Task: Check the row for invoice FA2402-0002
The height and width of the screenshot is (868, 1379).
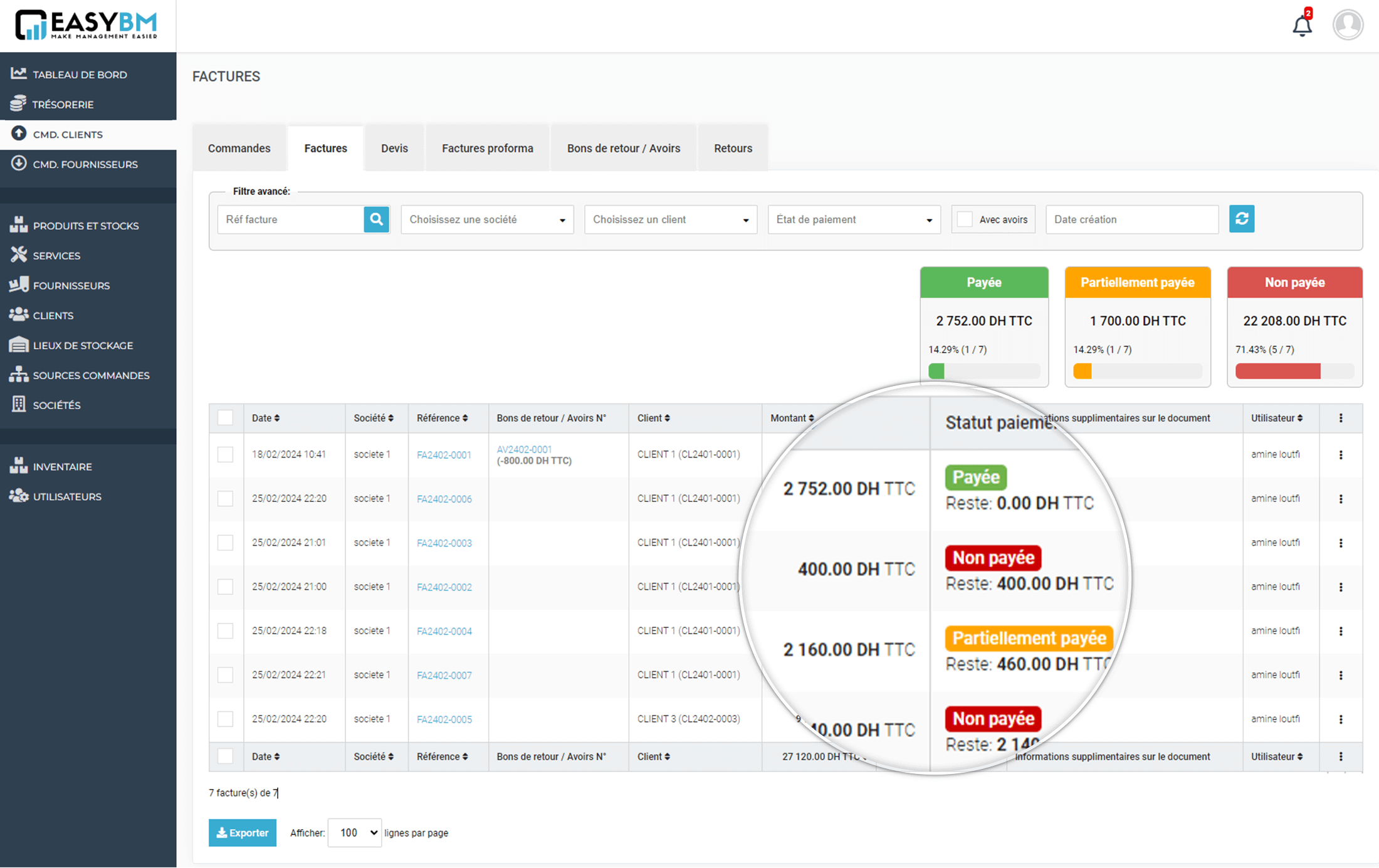Action: (x=225, y=587)
